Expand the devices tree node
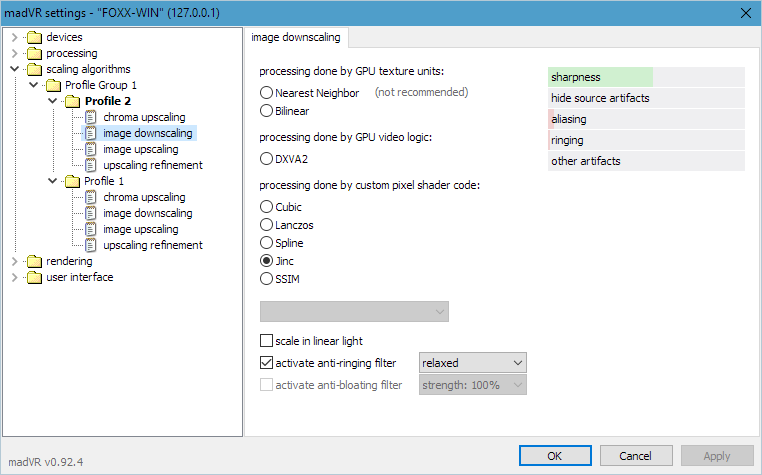The height and width of the screenshot is (475, 762). coord(15,37)
